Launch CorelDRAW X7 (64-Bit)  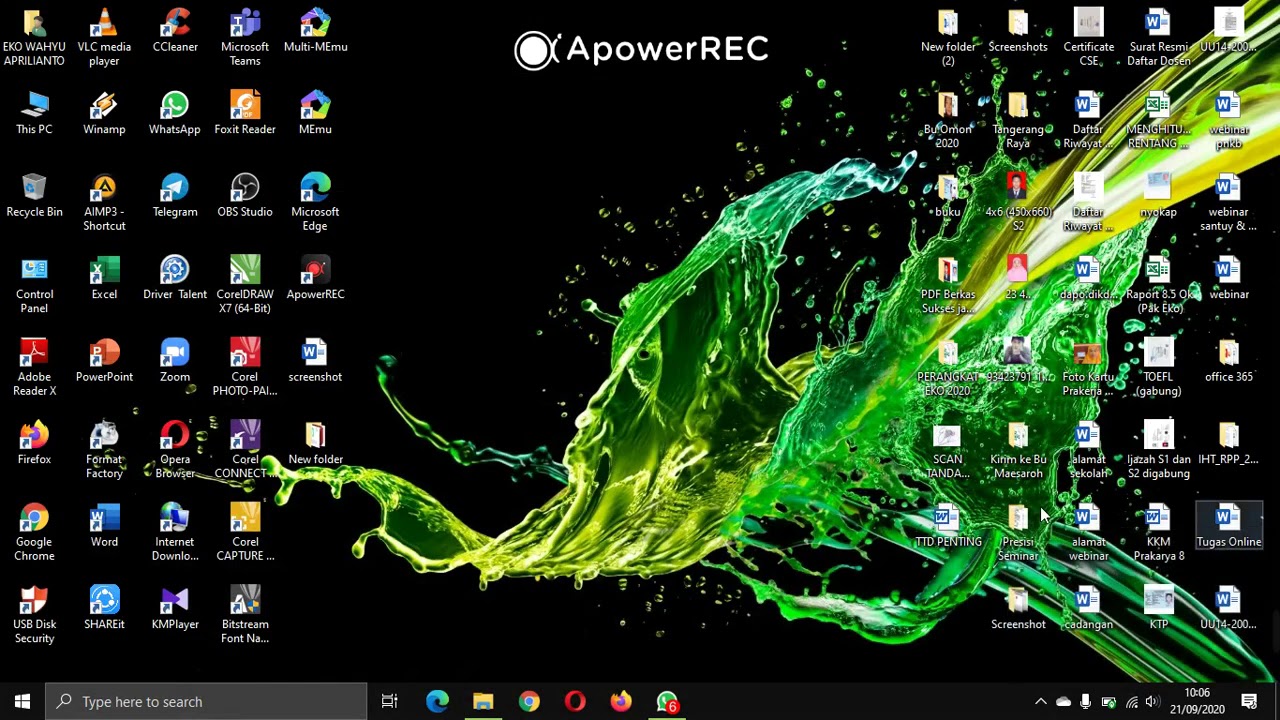245,285
